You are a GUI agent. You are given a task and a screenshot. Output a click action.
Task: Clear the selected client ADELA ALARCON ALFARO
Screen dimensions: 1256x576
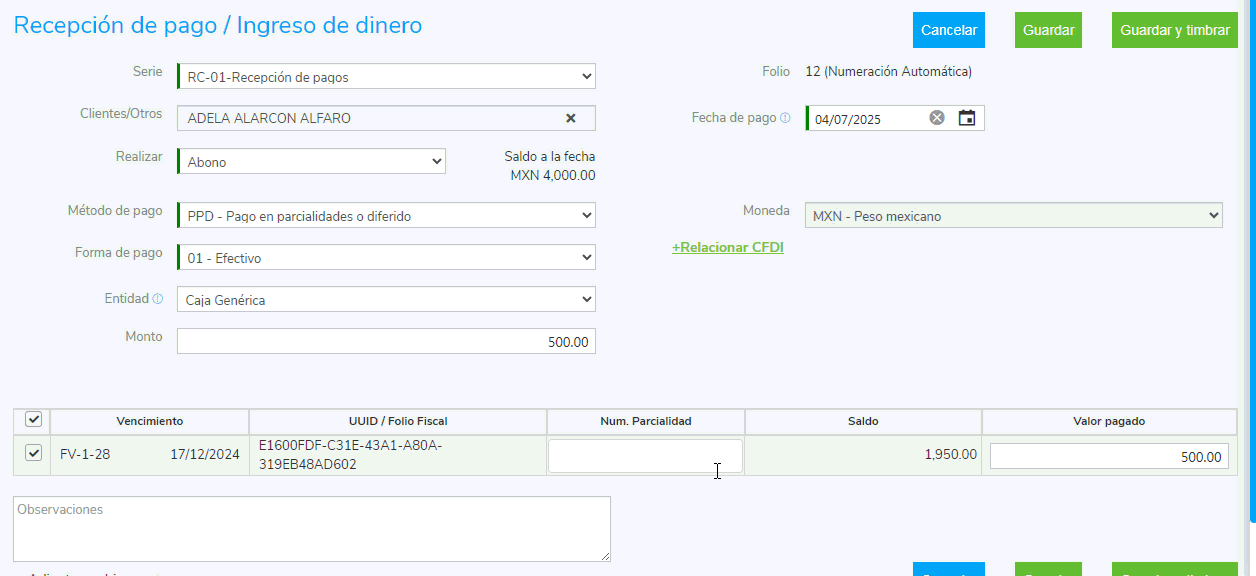(571, 118)
